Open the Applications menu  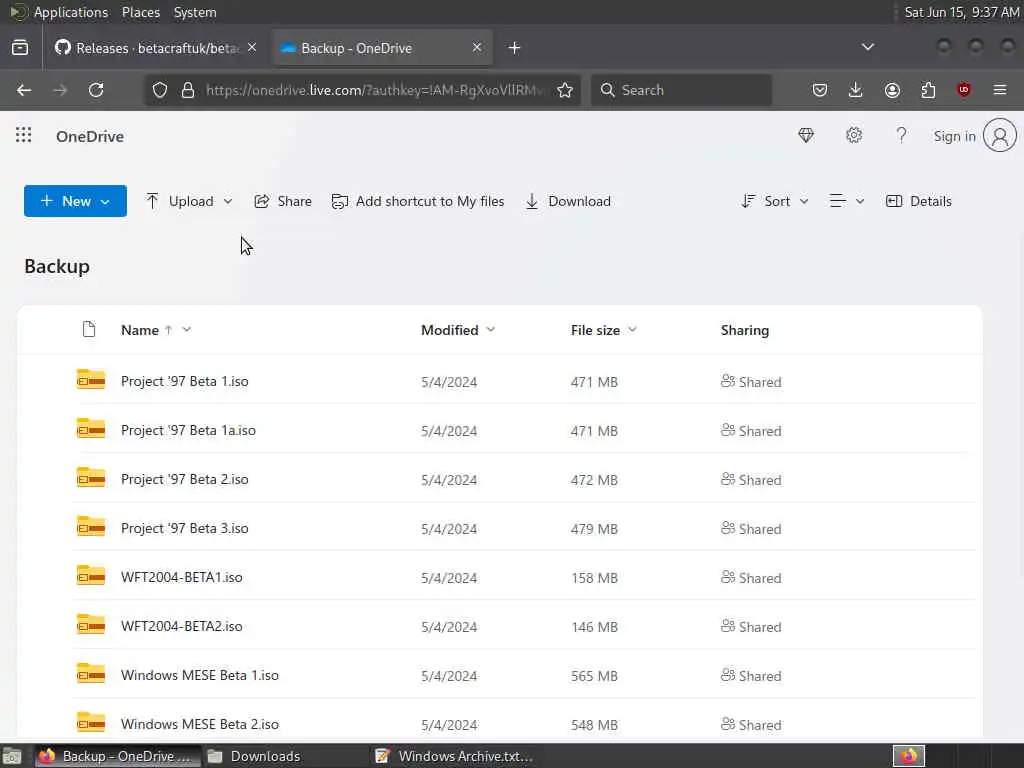coord(71,12)
